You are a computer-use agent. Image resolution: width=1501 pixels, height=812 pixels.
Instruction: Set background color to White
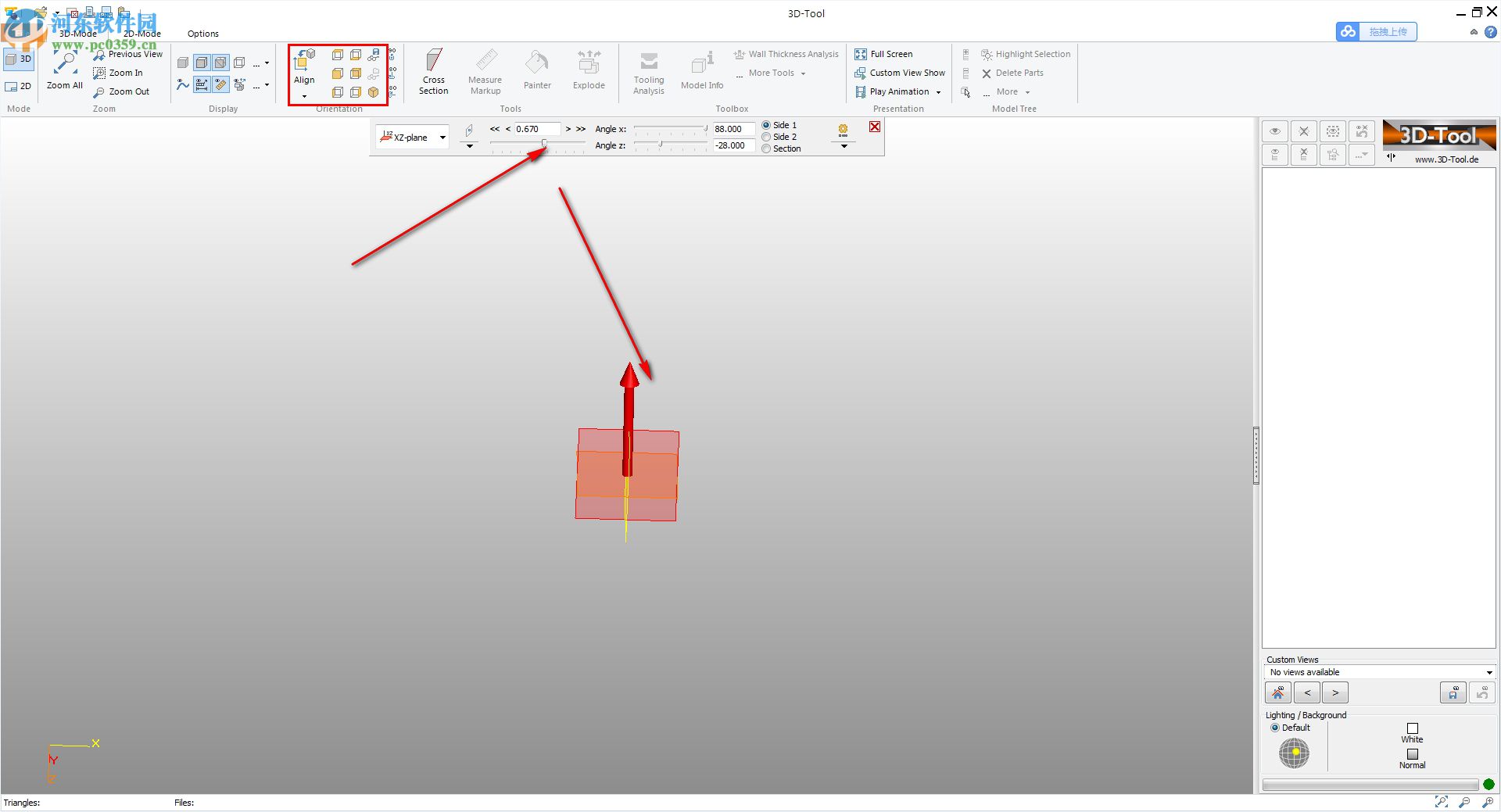pos(1412,728)
